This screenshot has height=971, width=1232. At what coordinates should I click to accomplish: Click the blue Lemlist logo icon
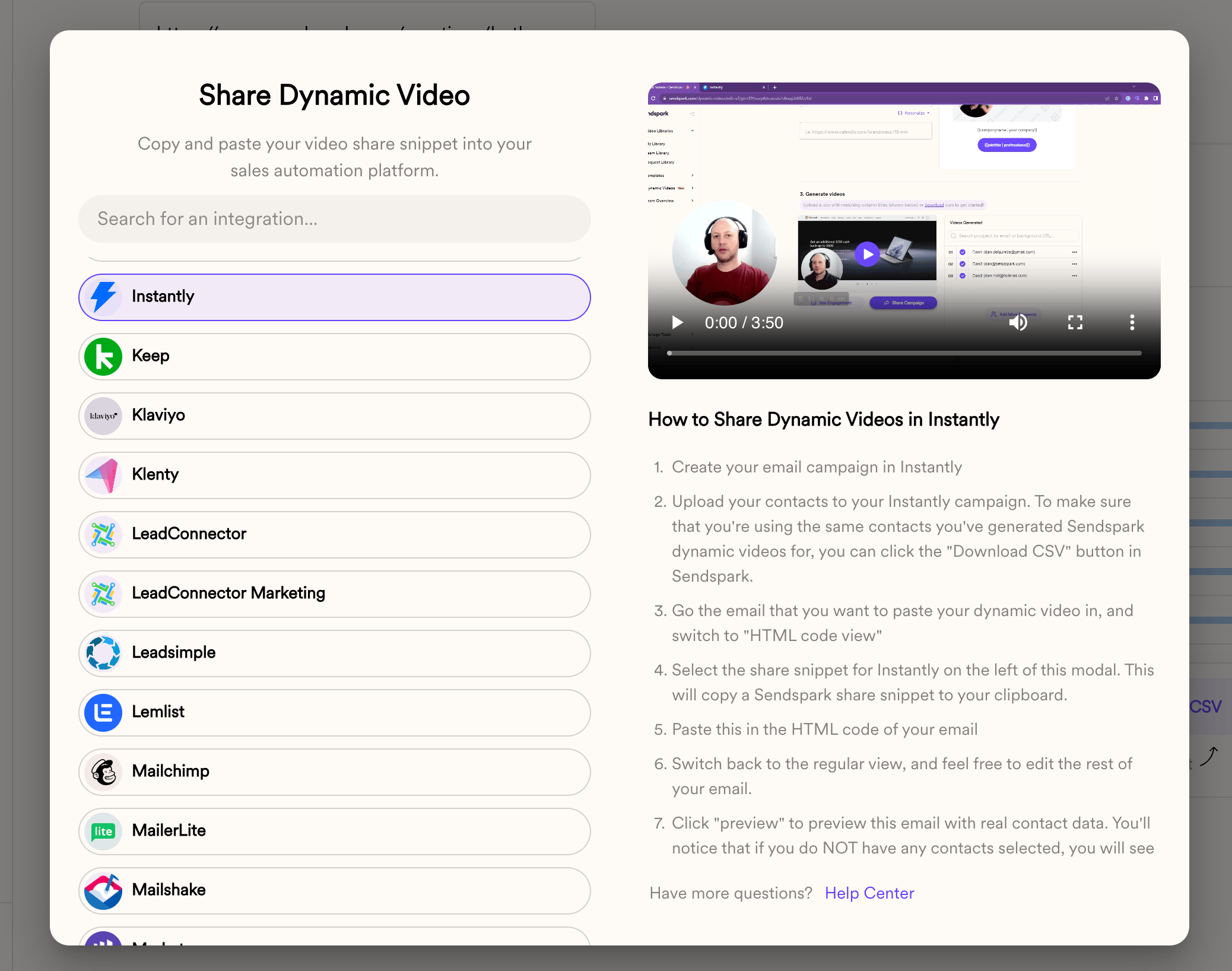point(103,712)
